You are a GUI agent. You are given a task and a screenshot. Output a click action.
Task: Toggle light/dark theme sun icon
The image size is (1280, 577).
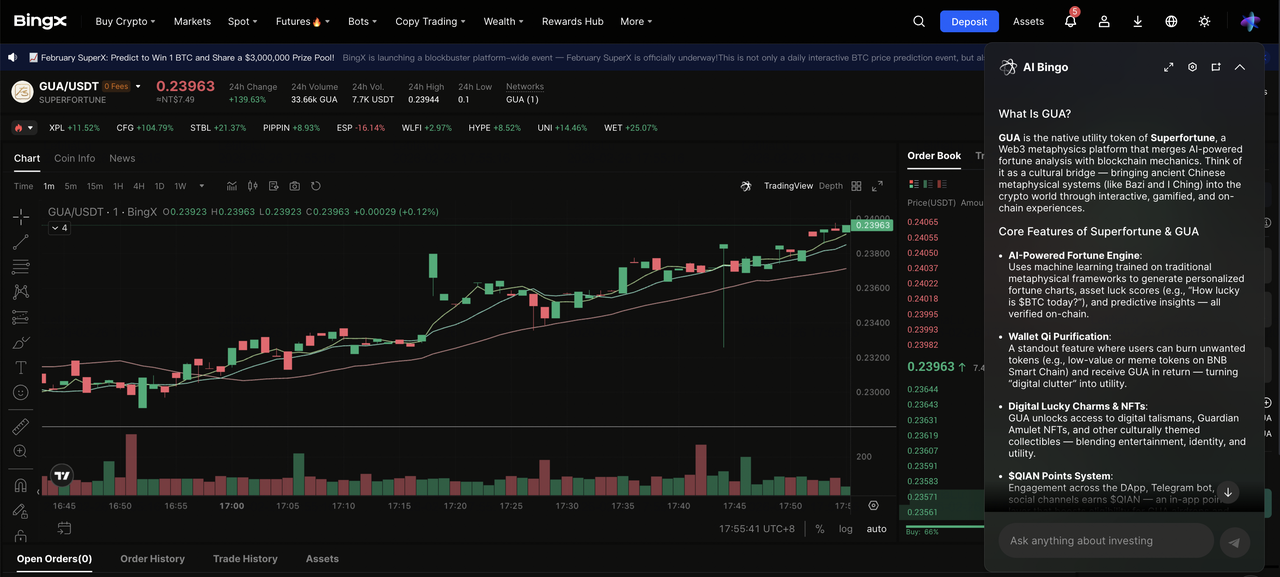pos(1204,21)
